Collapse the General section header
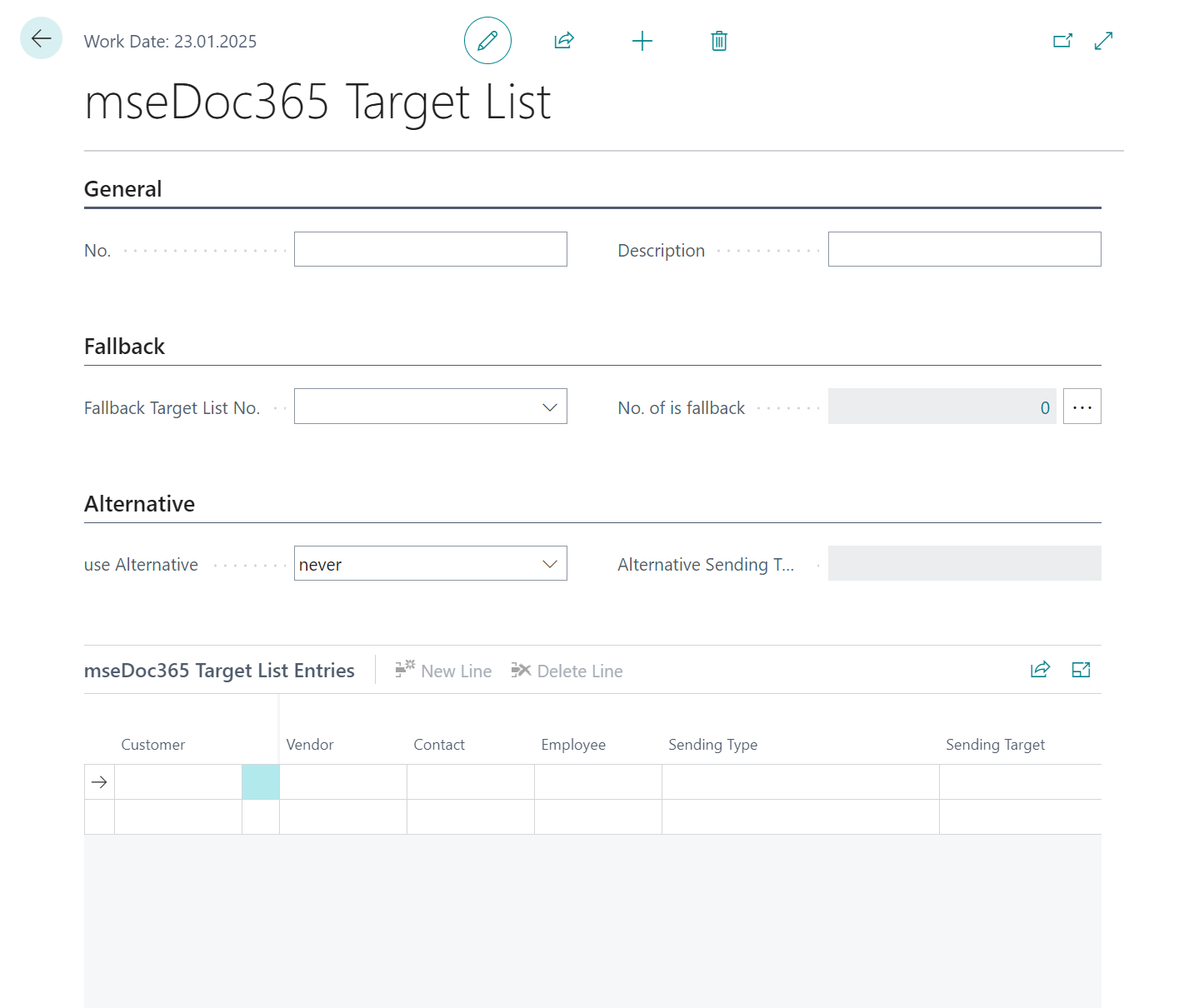The height and width of the screenshot is (1008, 1204). 123,189
